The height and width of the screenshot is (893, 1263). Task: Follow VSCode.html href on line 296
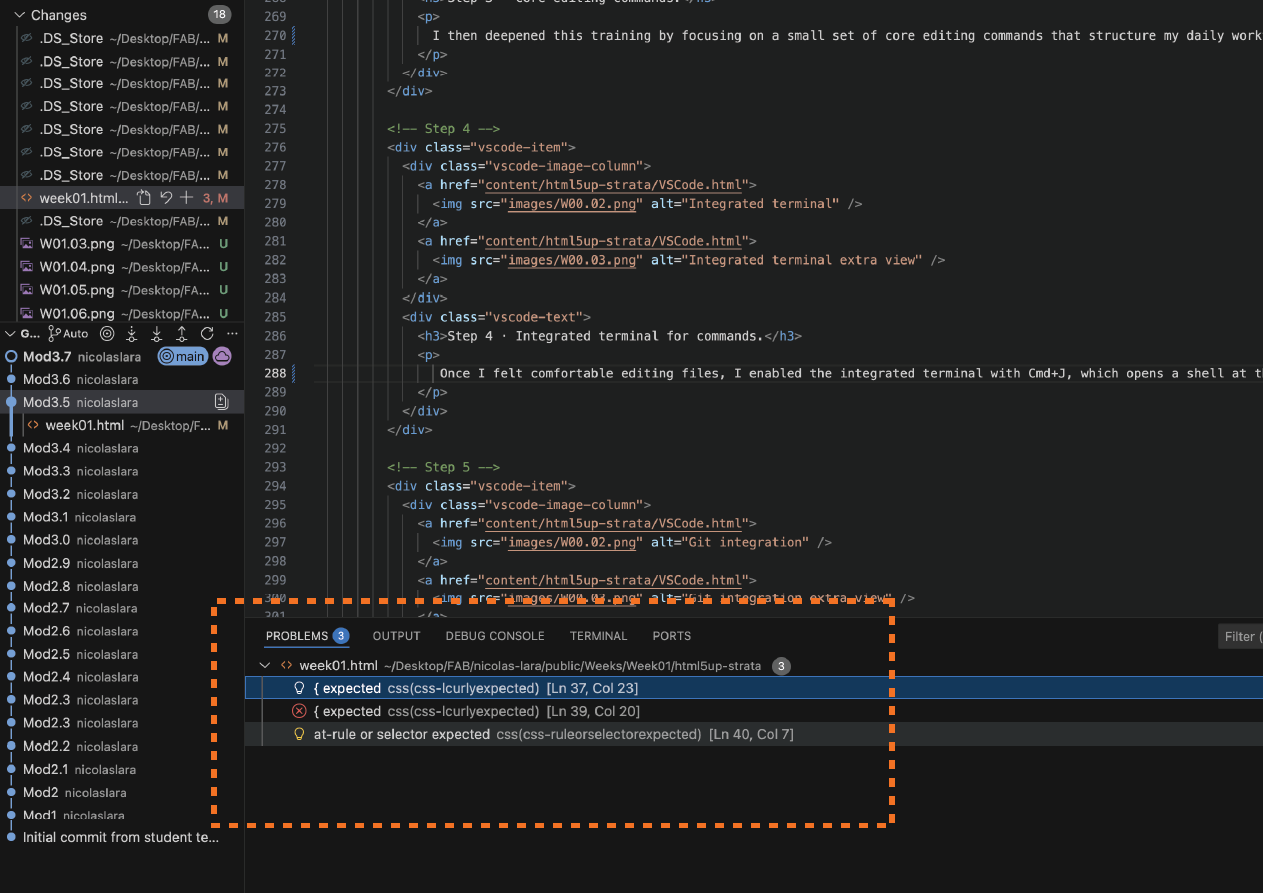[x=613, y=523]
